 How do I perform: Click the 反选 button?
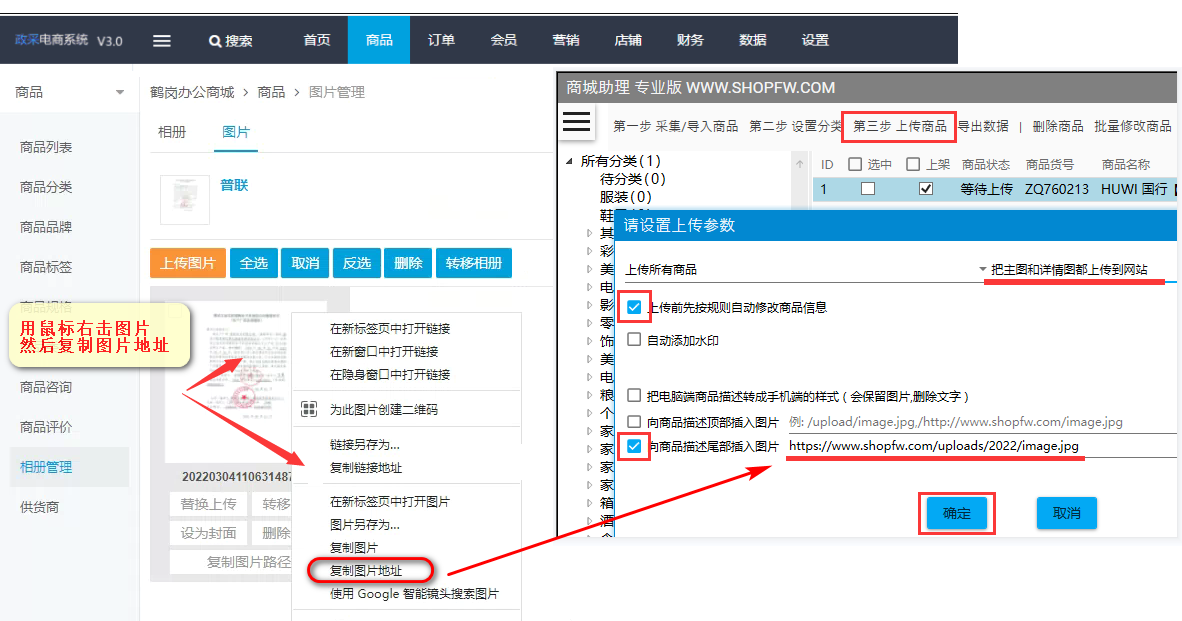click(357, 263)
